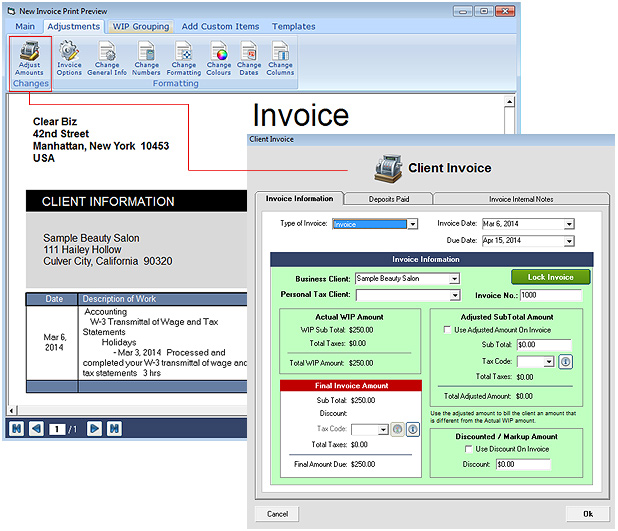Click Cancel in Client Invoice dialog
The width and height of the screenshot is (618, 531).
[277, 514]
